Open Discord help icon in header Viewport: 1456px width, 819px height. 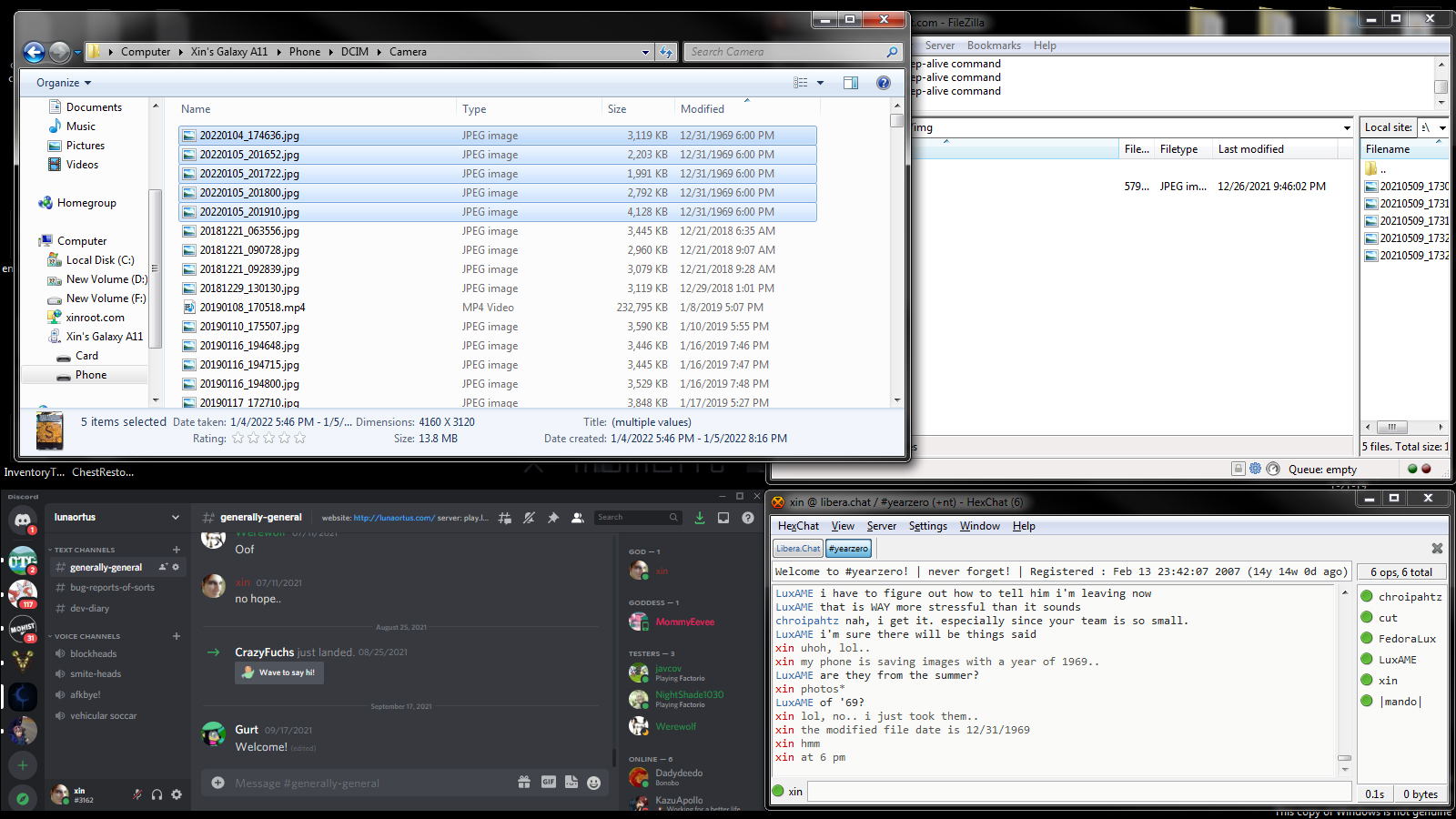(748, 518)
